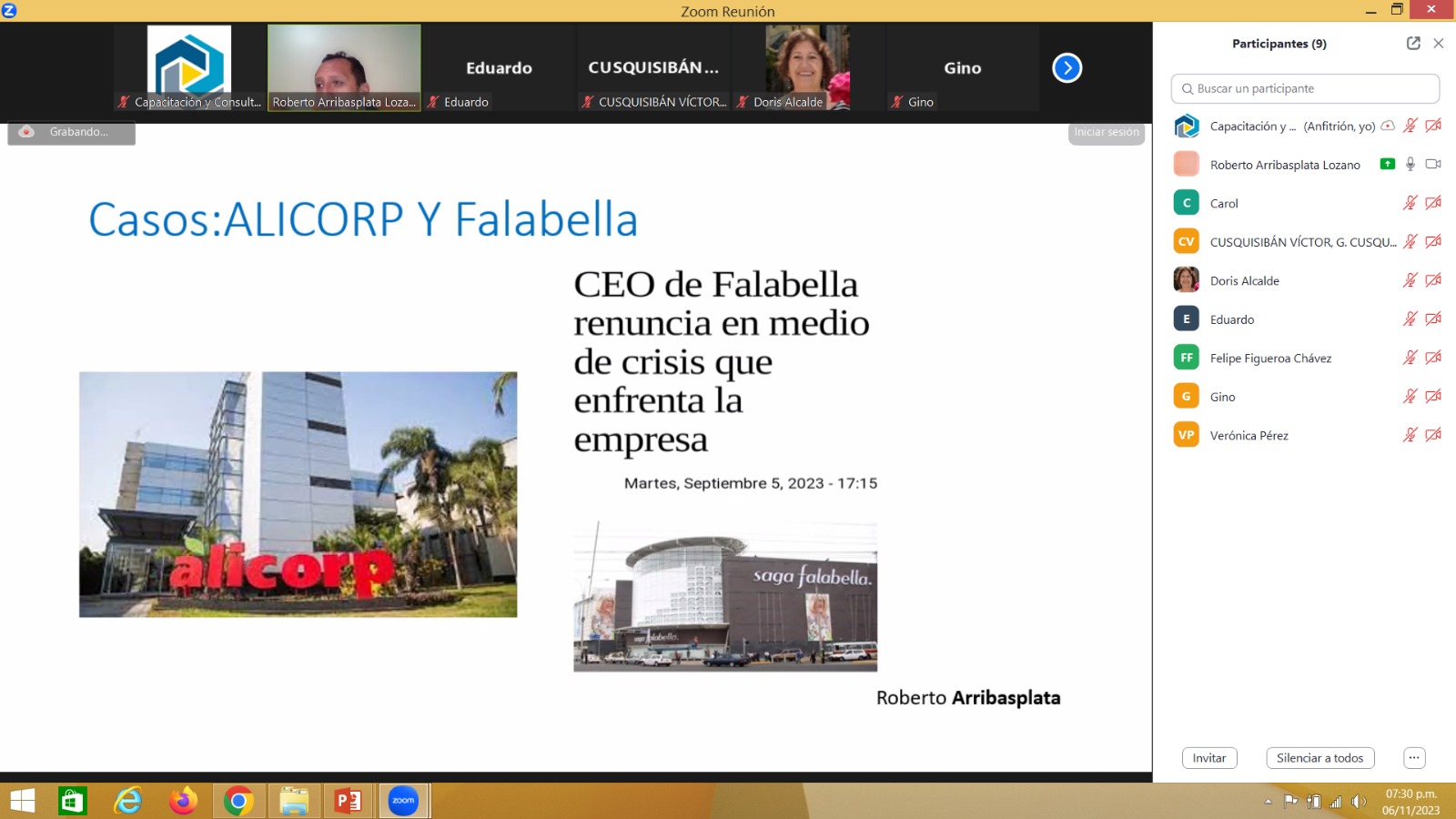Click CUSQUISIBÁN VÍCTOR's camera-off icon
The width and height of the screenshot is (1456, 819).
coord(1433,241)
